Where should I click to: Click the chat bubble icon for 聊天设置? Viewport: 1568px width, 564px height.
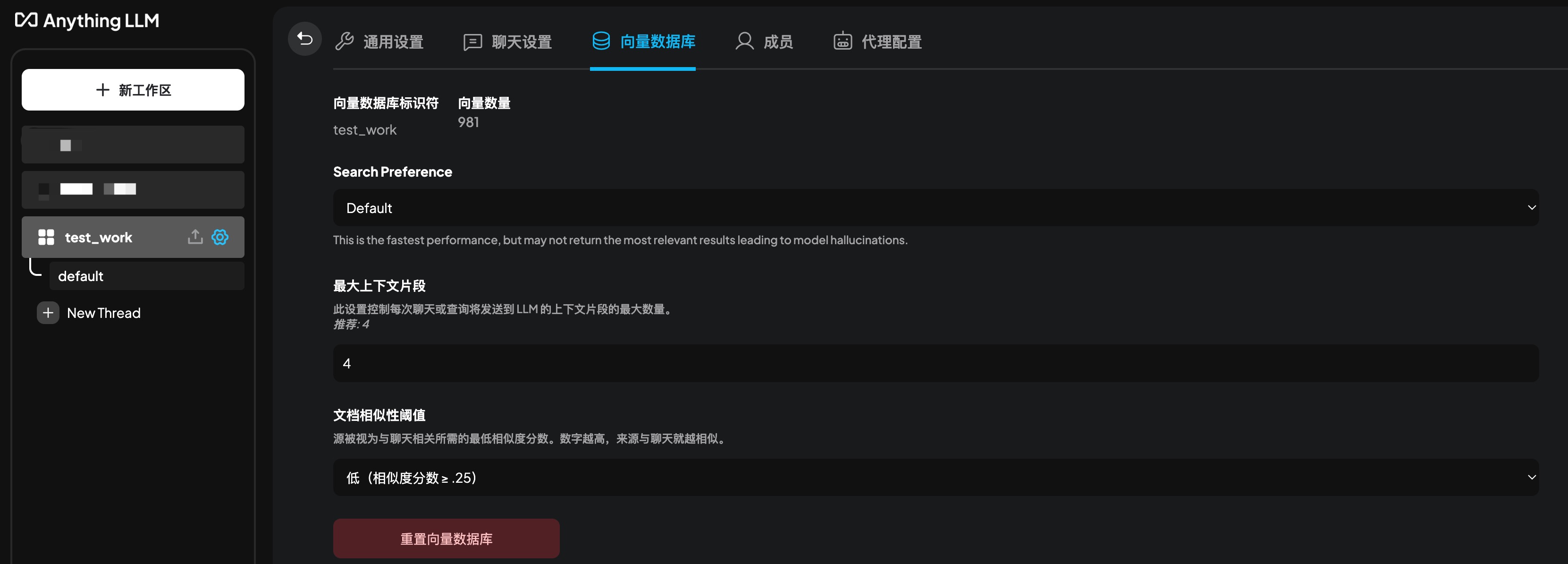point(473,42)
